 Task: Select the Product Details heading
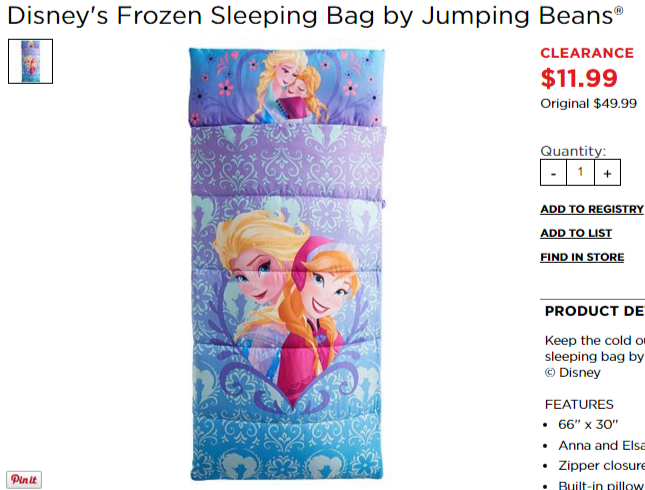[x=595, y=311]
